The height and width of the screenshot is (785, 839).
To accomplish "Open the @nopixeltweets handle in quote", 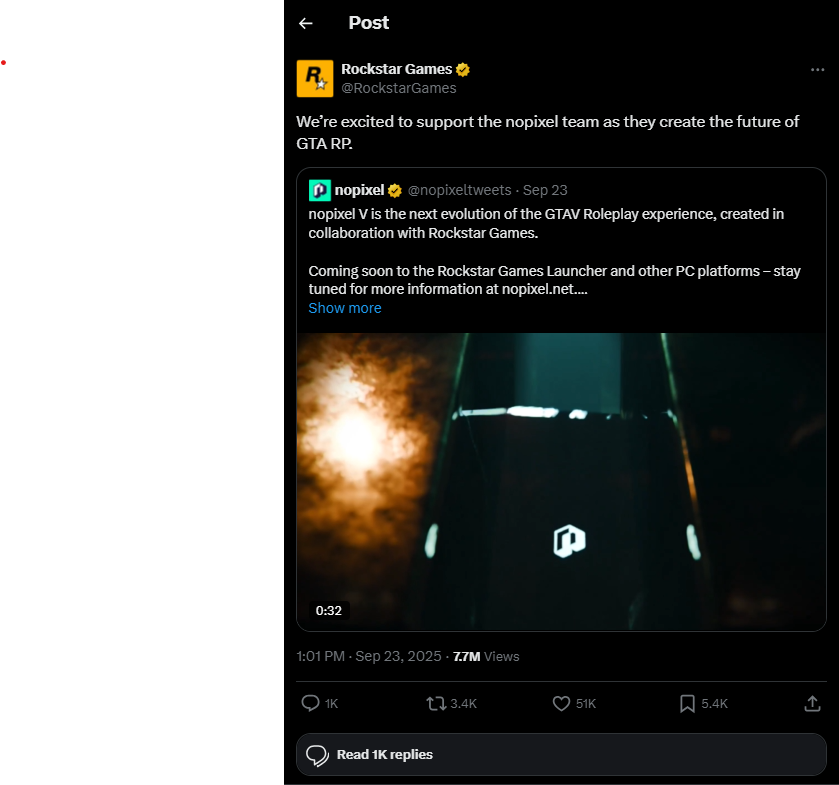I will [x=459, y=190].
